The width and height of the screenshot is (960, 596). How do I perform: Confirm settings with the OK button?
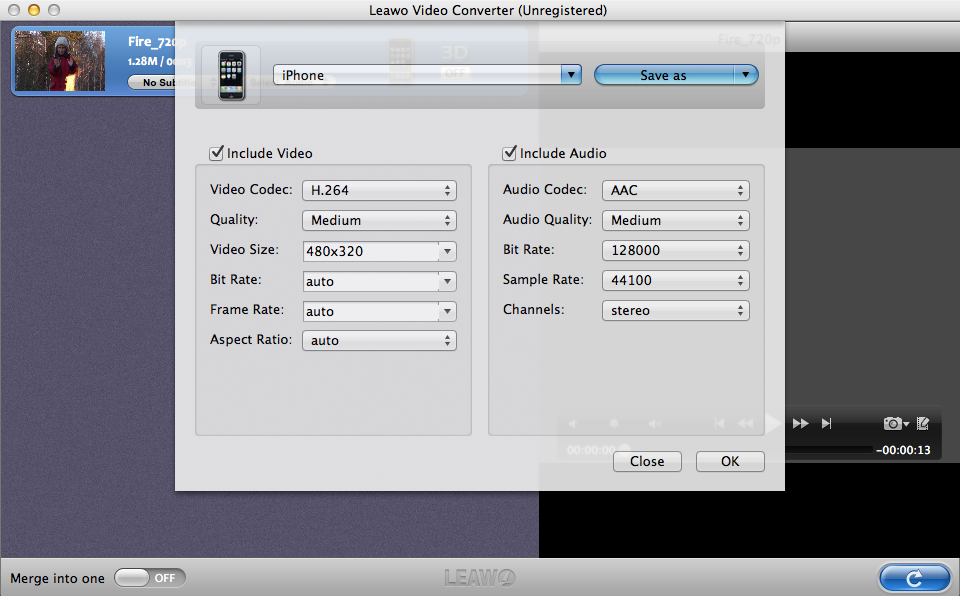pyautogui.click(x=730, y=461)
